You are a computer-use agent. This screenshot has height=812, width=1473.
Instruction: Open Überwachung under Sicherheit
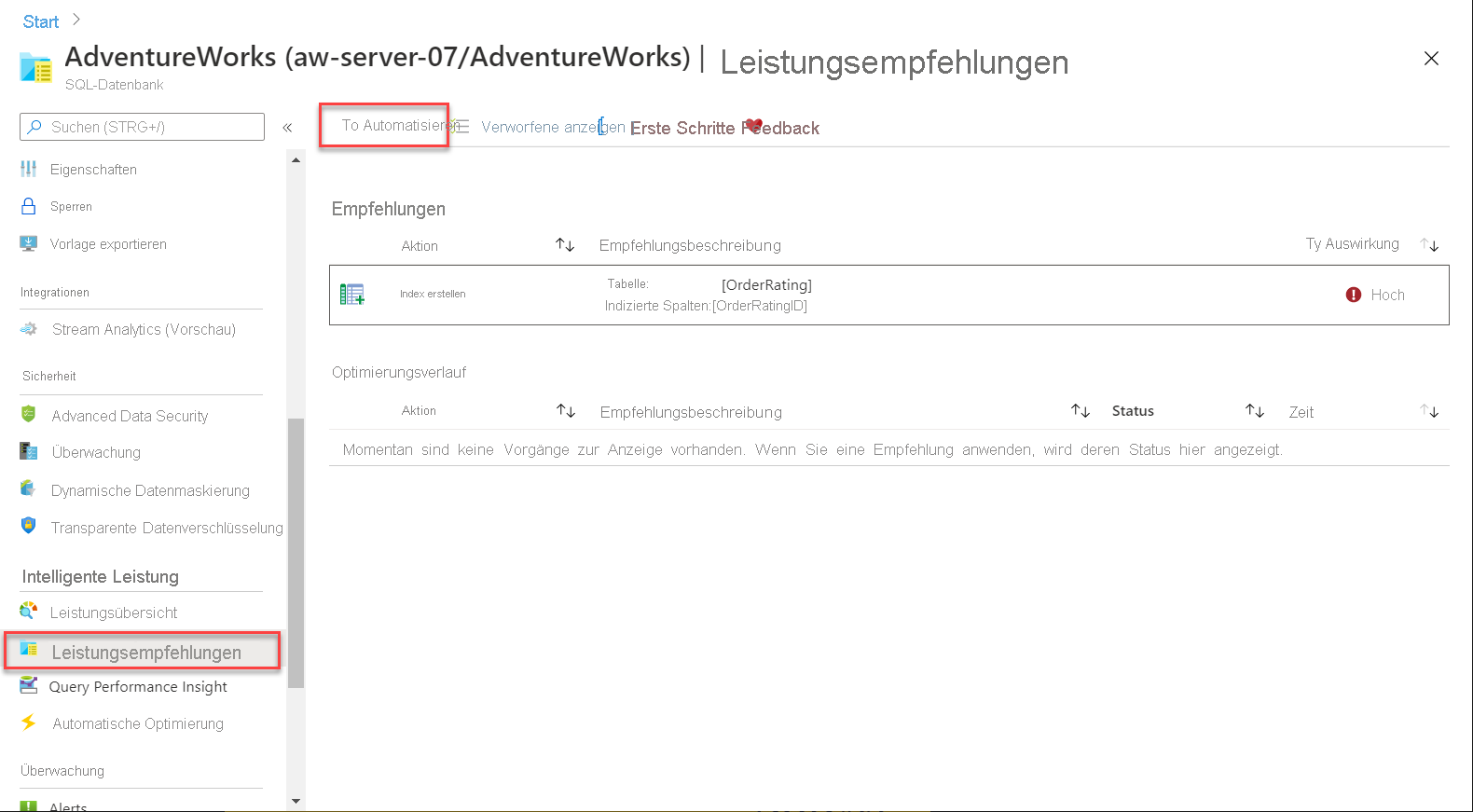[x=96, y=452]
